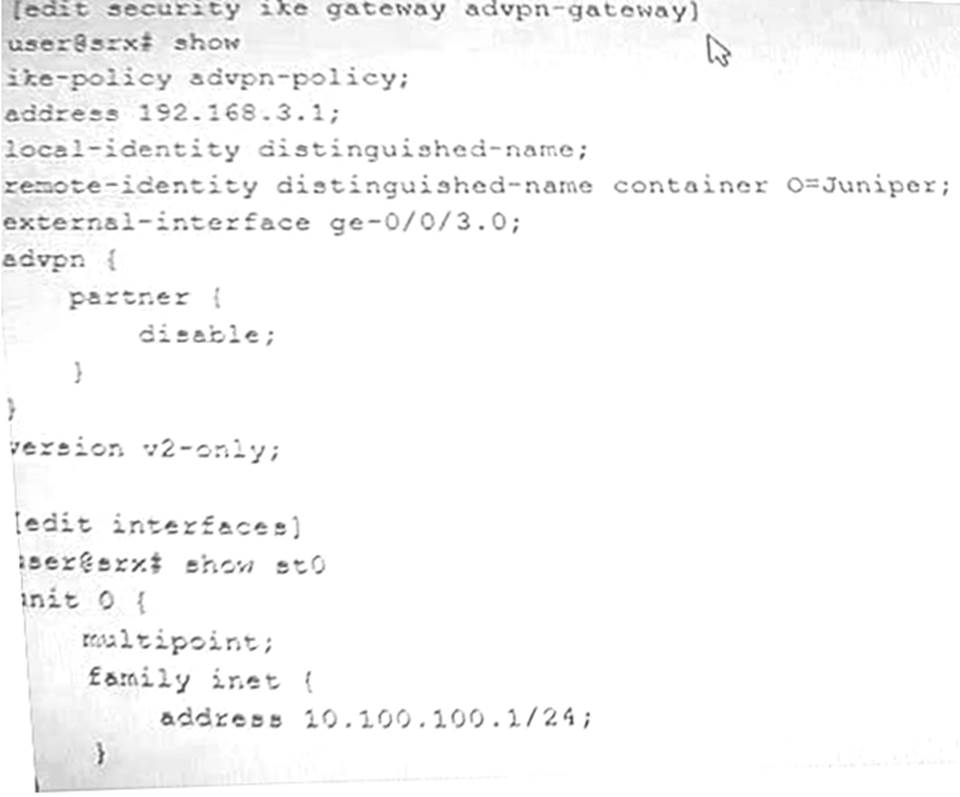The height and width of the screenshot is (797, 960).
Task: Click the external-interface ge-0/0/3.0 line
Action: [x=262, y=222]
